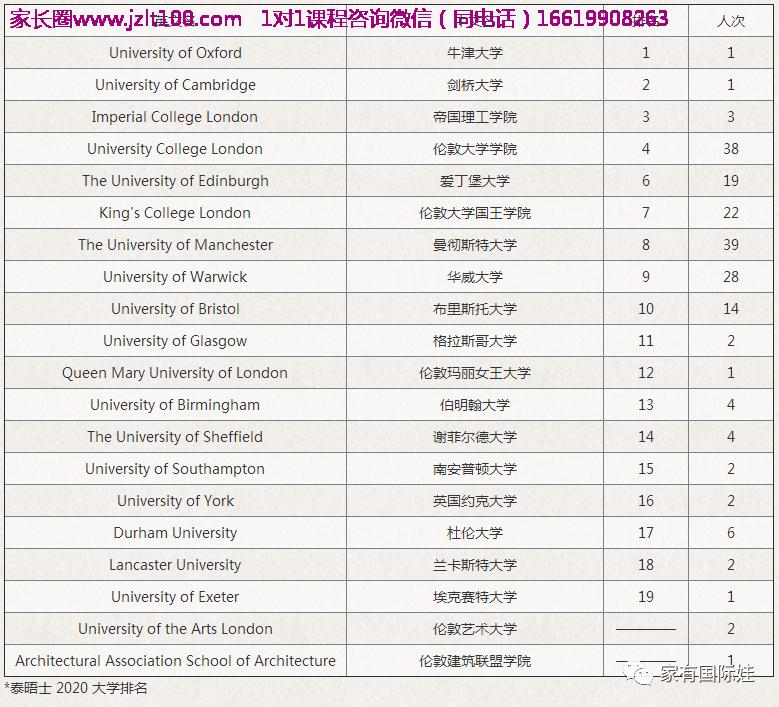Click 'Architectural Association School of Architecture' cell
The height and width of the screenshot is (707, 779).
click(175, 661)
